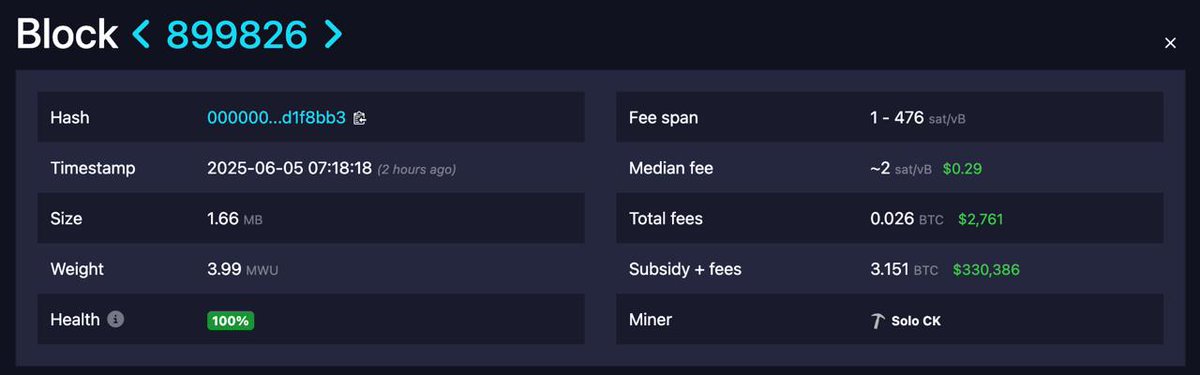Go to next block with right chevron
Viewport: 1200px width, 375px height.
tap(332, 35)
